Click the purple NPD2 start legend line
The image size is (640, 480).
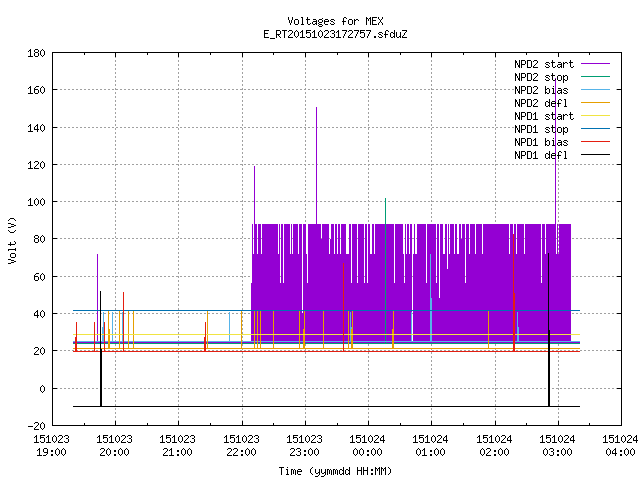pos(595,64)
